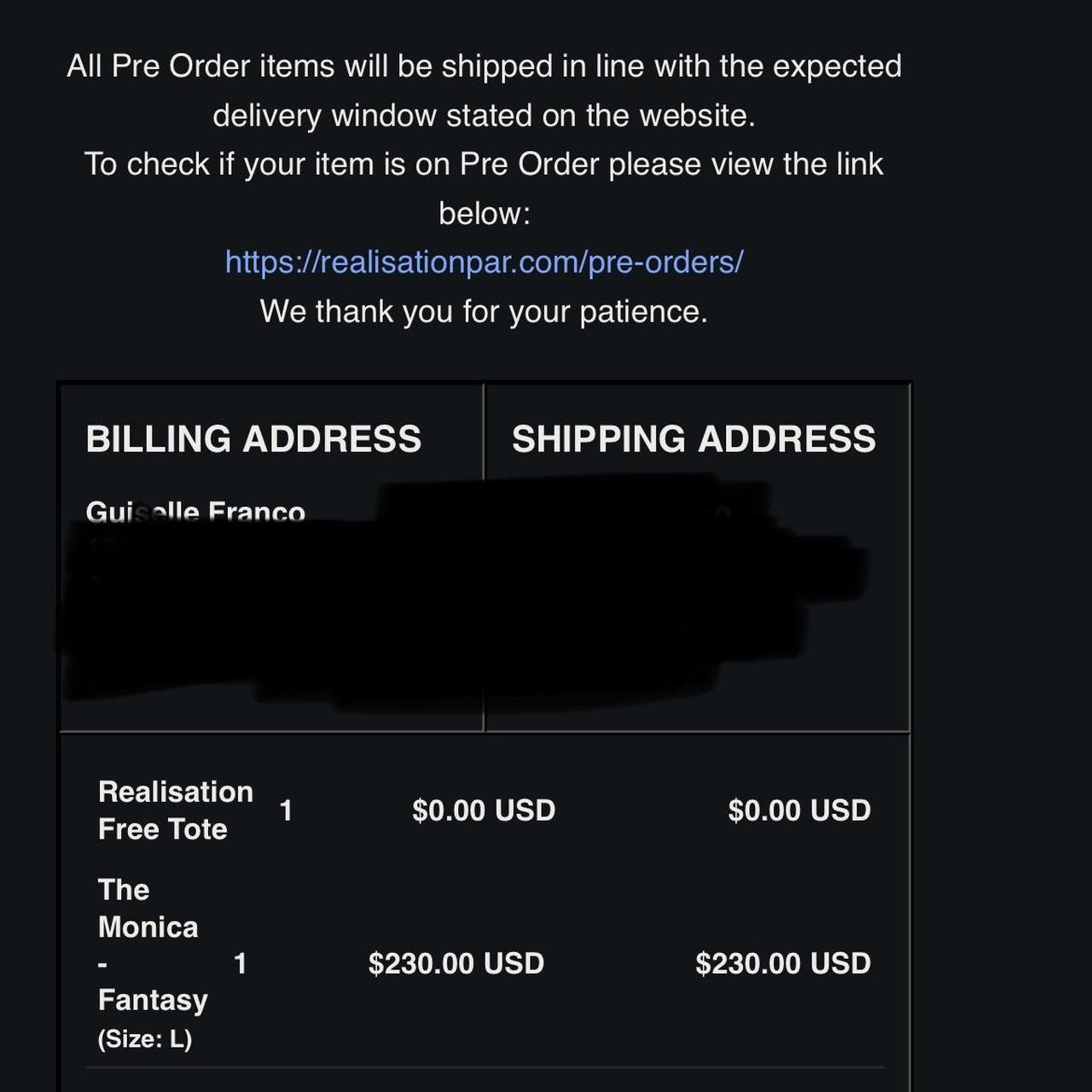Click the SHIPPING ADDRESS heading
Viewport: 1092px width, 1092px height.
pyautogui.click(x=694, y=439)
